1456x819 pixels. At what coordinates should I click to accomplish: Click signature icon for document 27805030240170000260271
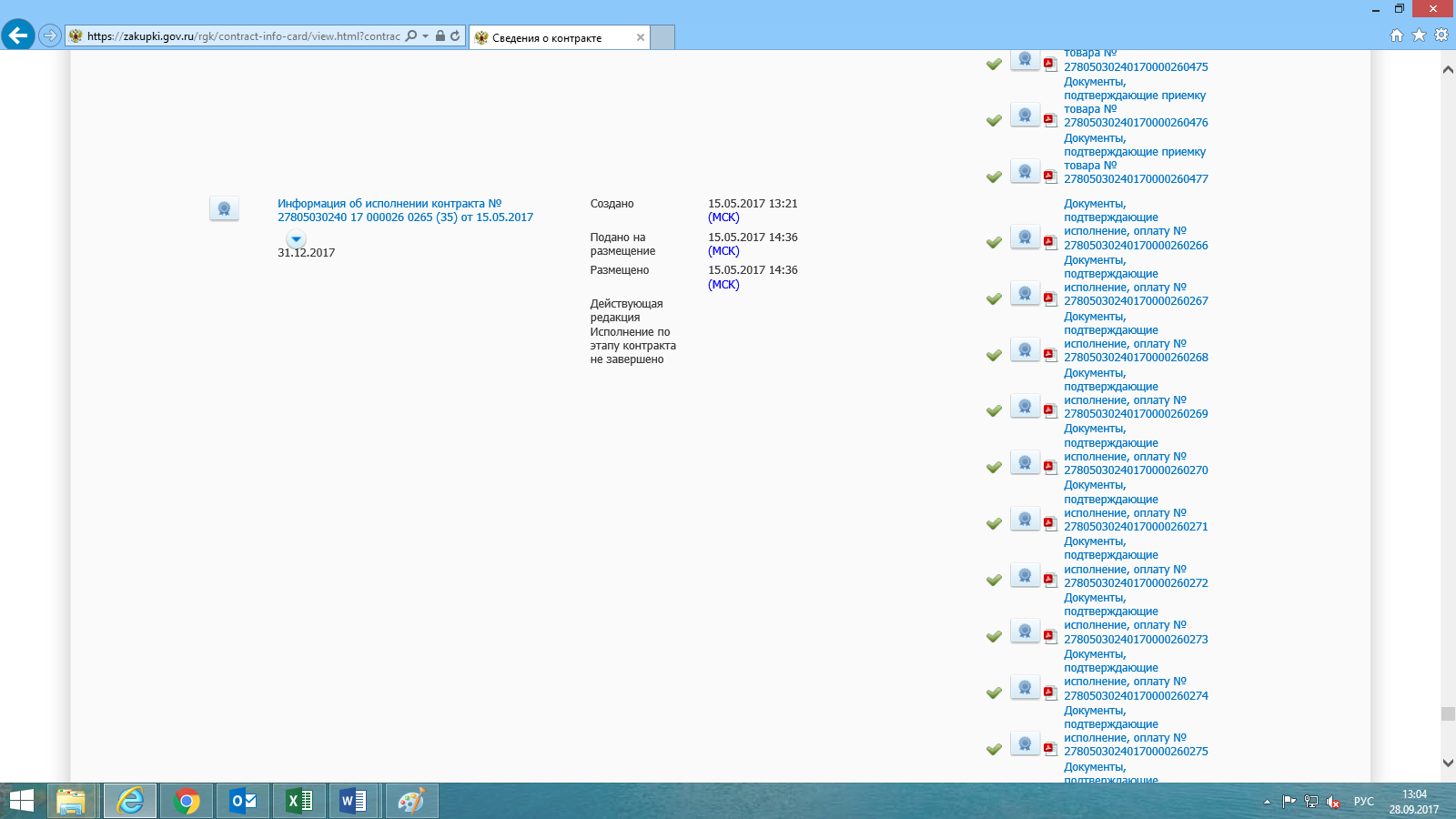[x=1025, y=520]
